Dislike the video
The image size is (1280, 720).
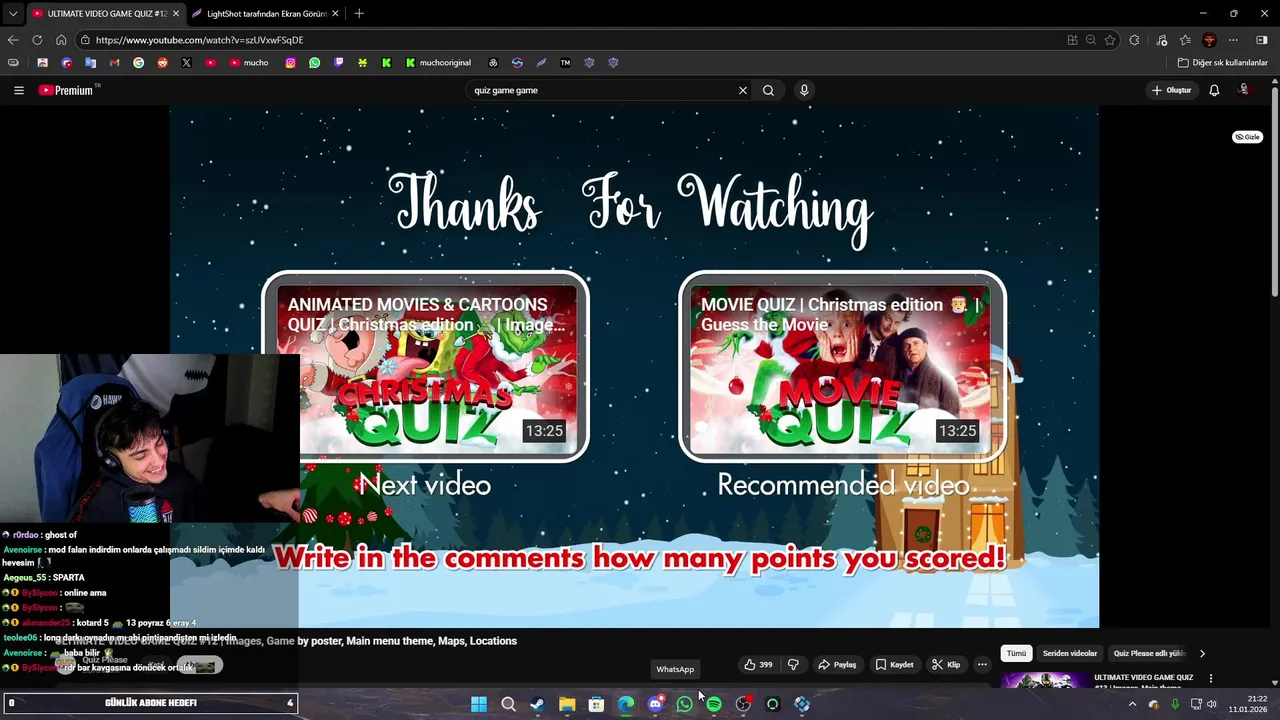(x=793, y=664)
